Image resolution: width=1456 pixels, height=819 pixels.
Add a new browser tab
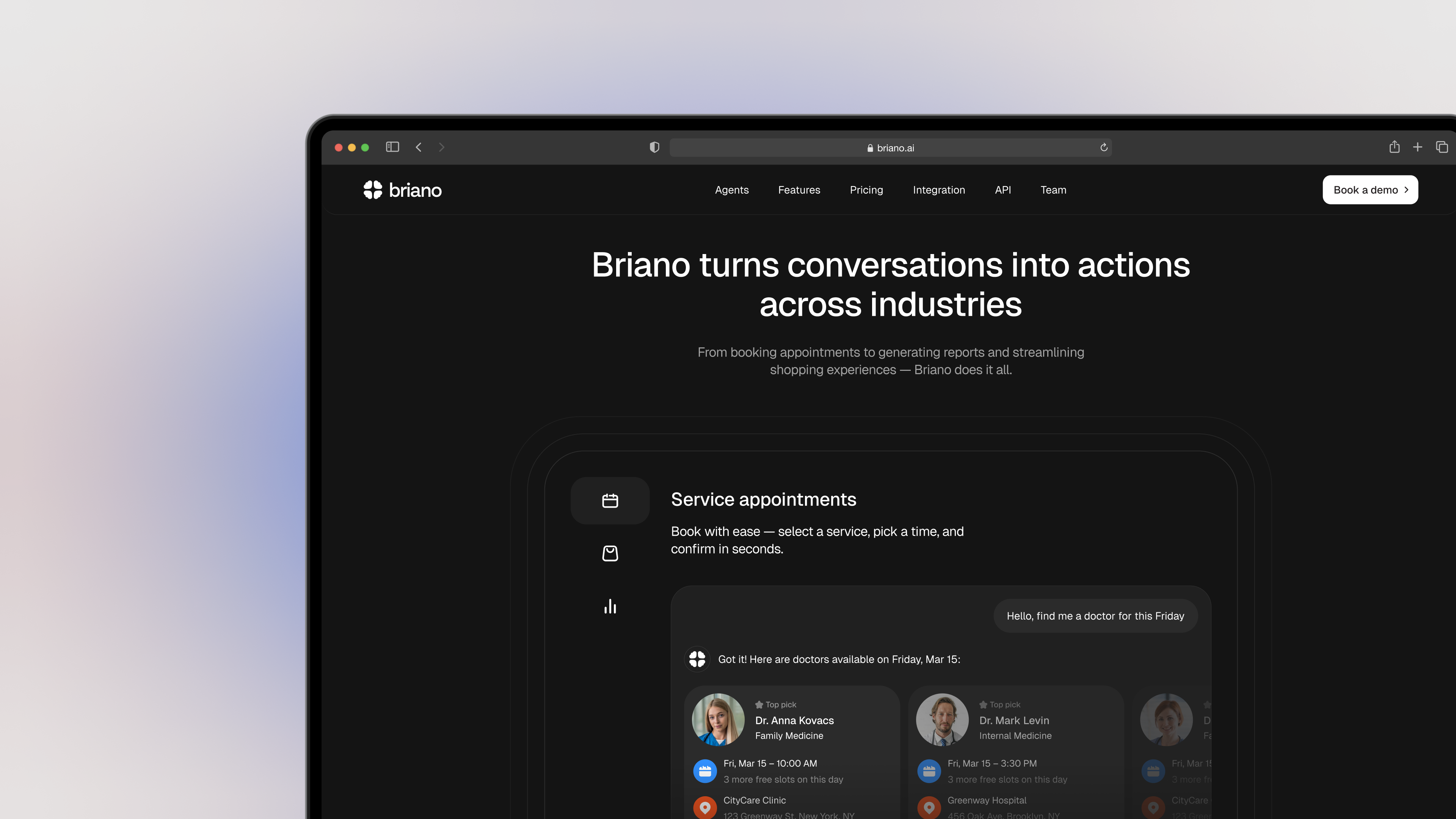click(x=1418, y=147)
